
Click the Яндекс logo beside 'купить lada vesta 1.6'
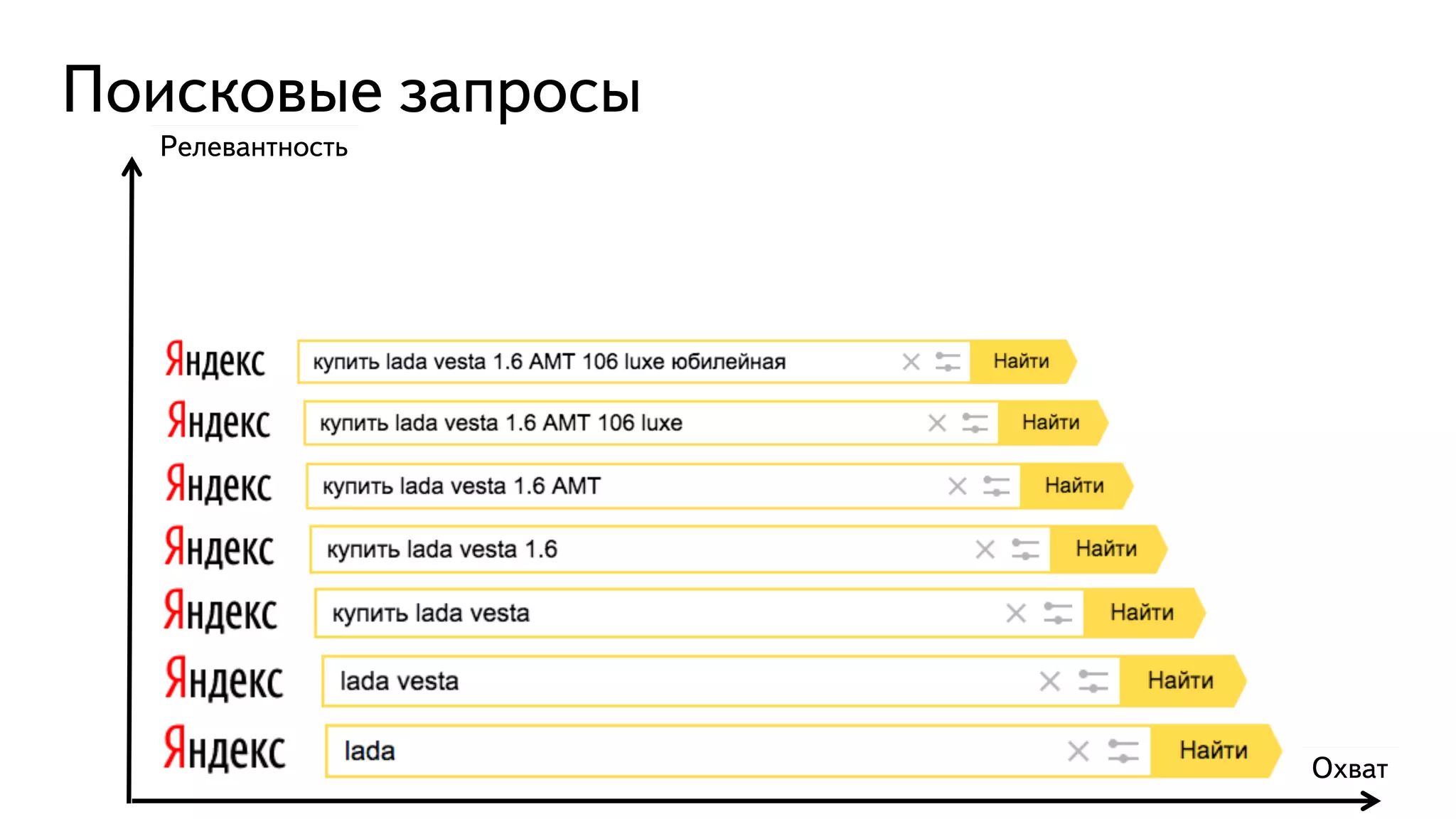[219, 547]
